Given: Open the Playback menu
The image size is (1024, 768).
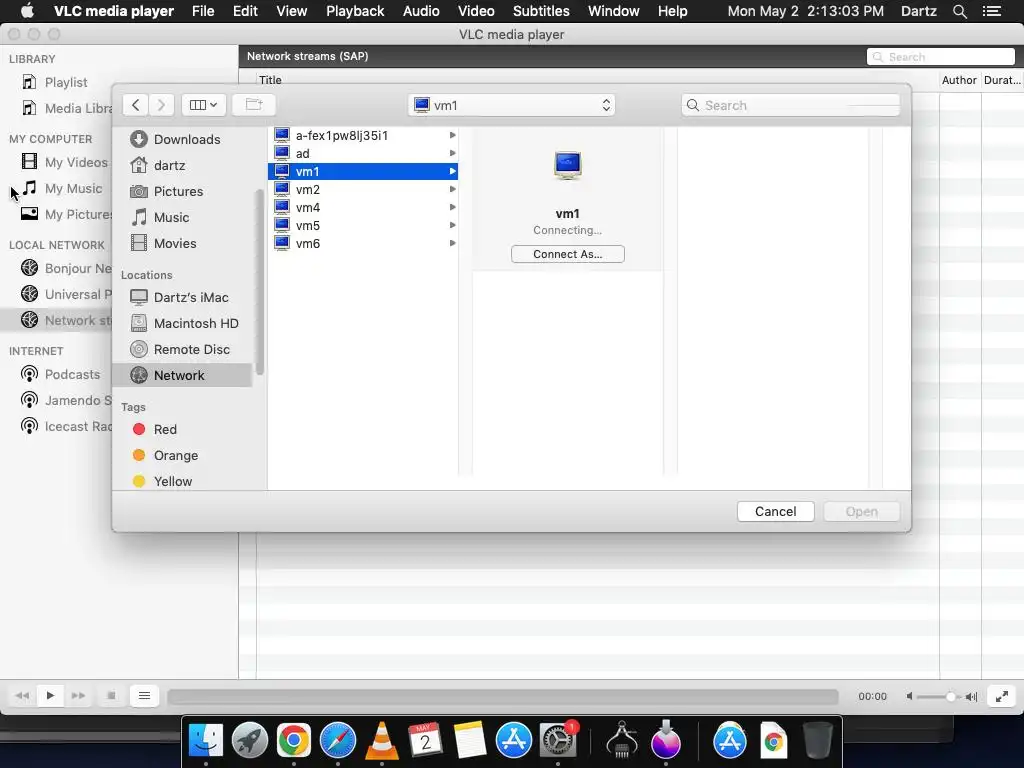Looking at the screenshot, I should (x=355, y=11).
